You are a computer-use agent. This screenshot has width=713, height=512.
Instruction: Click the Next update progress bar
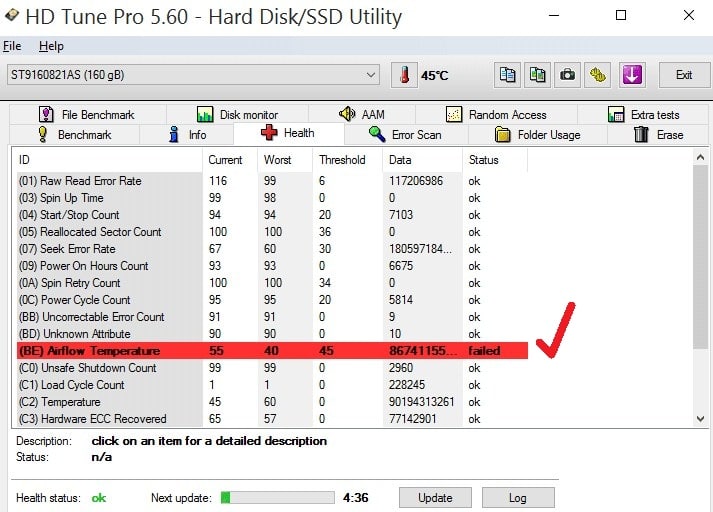tap(277, 497)
